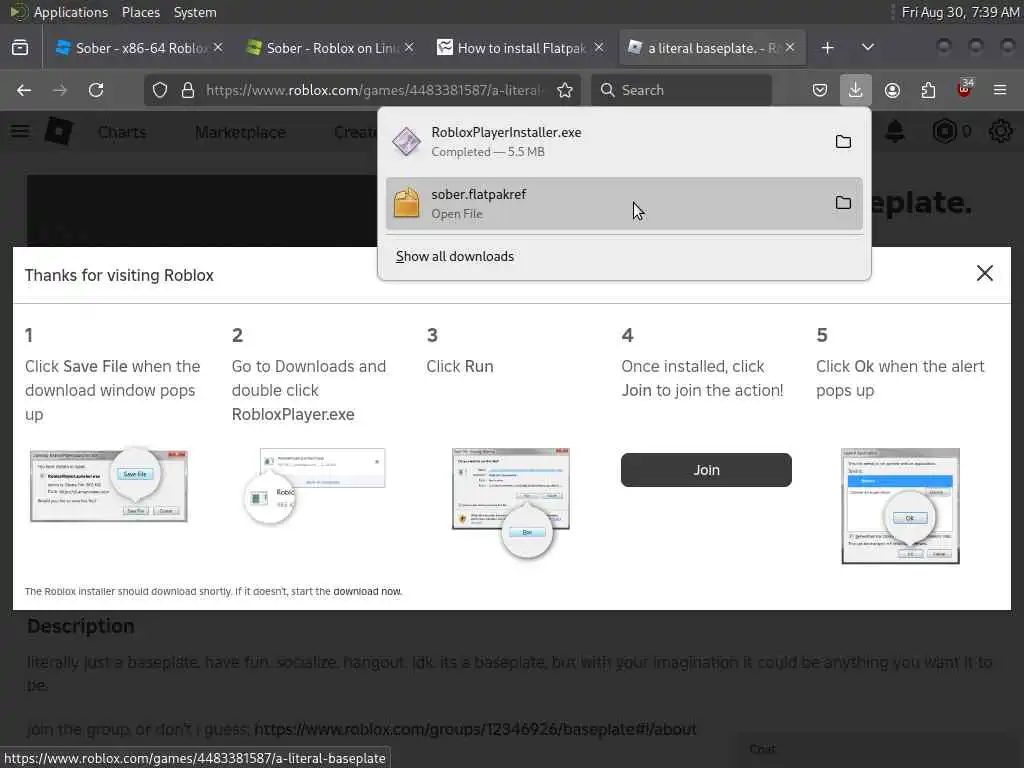Click the clock showing Fri Aug 30
The height and width of the screenshot is (768, 1024).
(x=960, y=12)
